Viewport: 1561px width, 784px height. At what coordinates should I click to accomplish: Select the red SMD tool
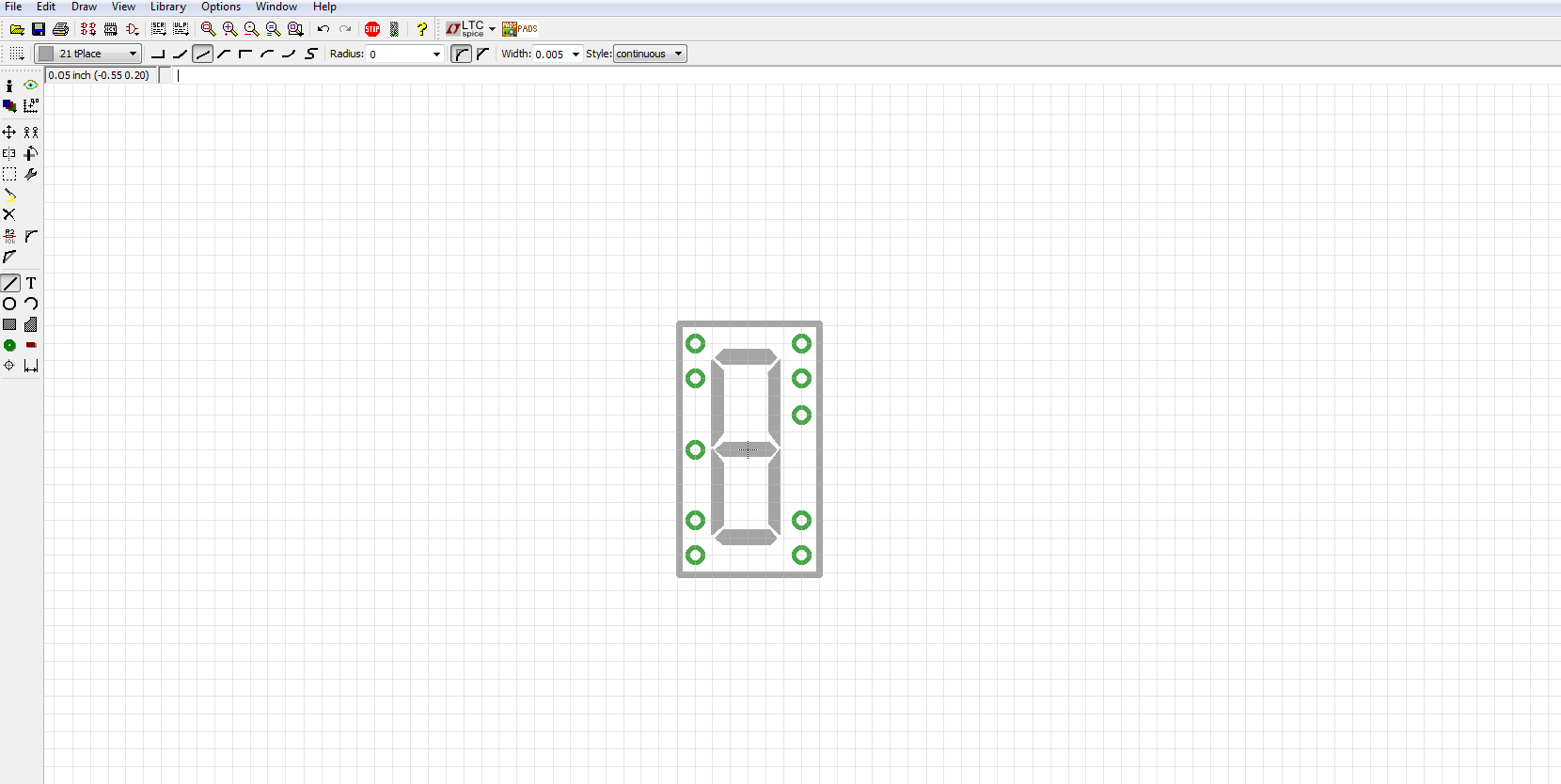point(31,345)
